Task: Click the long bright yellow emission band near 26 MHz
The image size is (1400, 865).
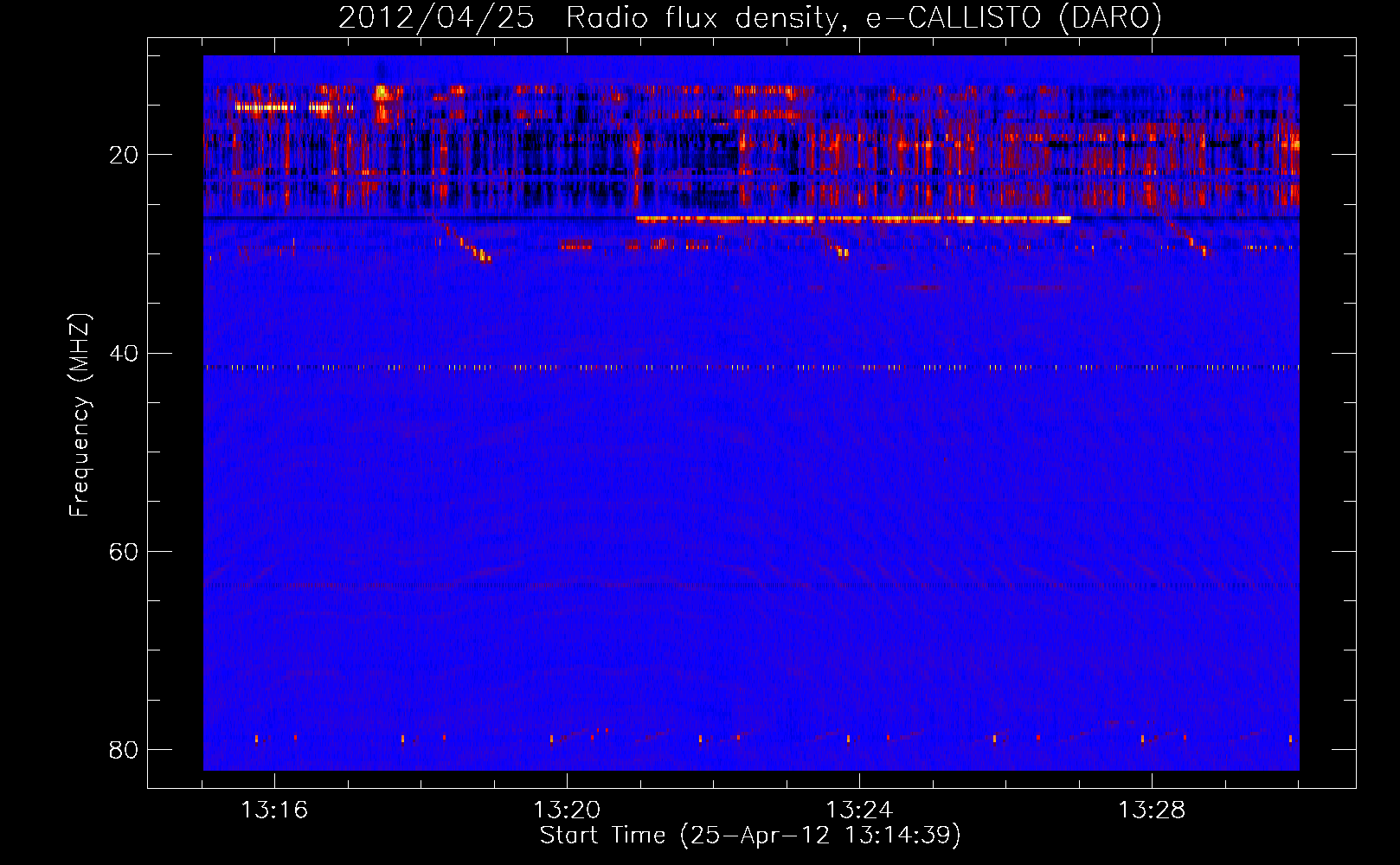Action: click(853, 220)
